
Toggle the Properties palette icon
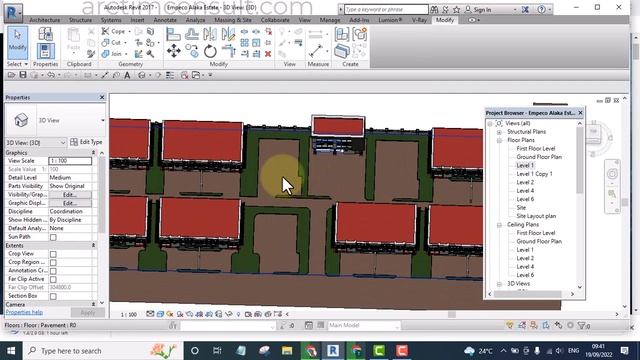tap(45, 51)
